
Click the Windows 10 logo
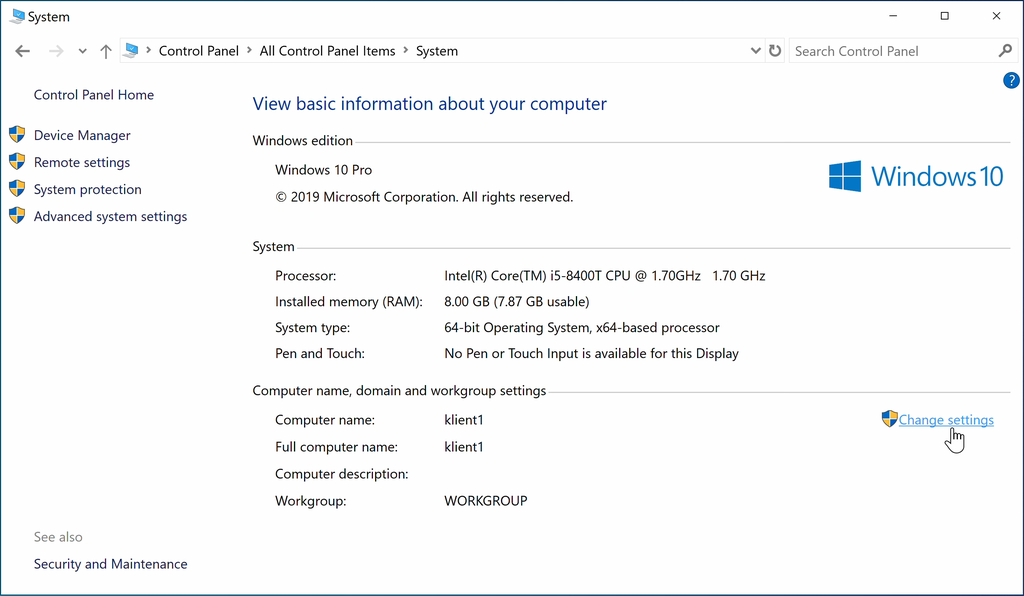916,176
